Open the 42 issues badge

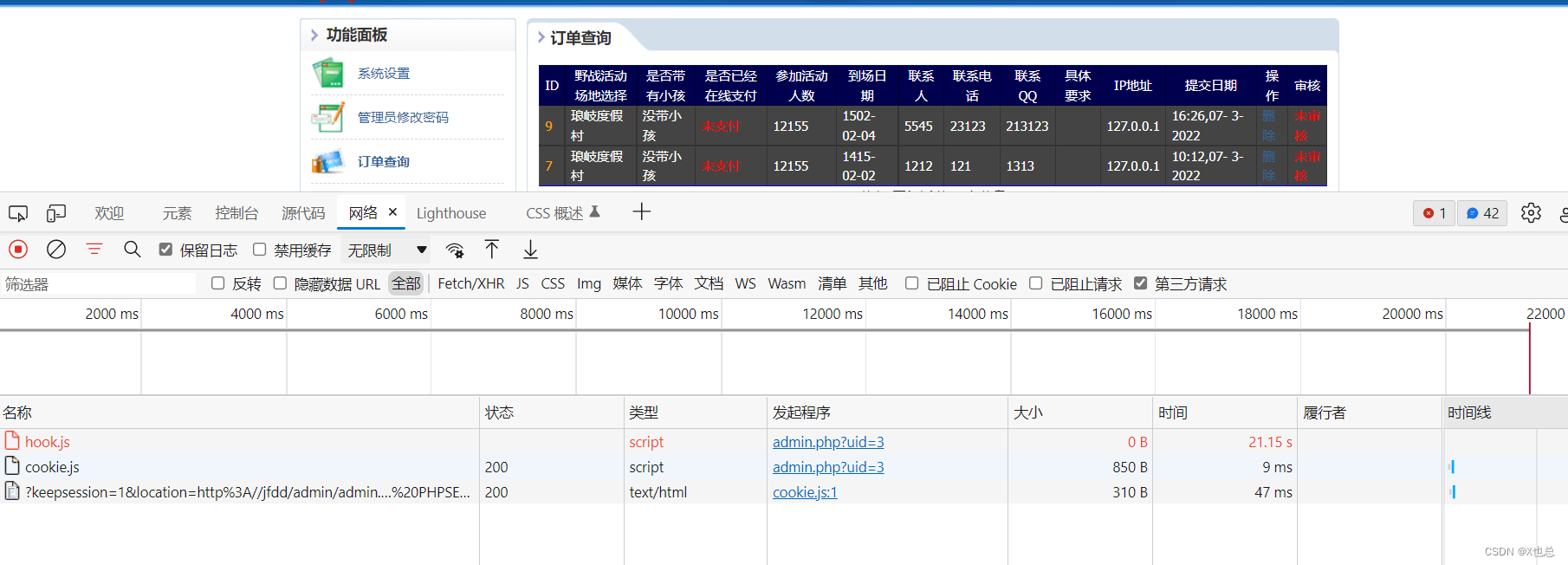(1482, 213)
